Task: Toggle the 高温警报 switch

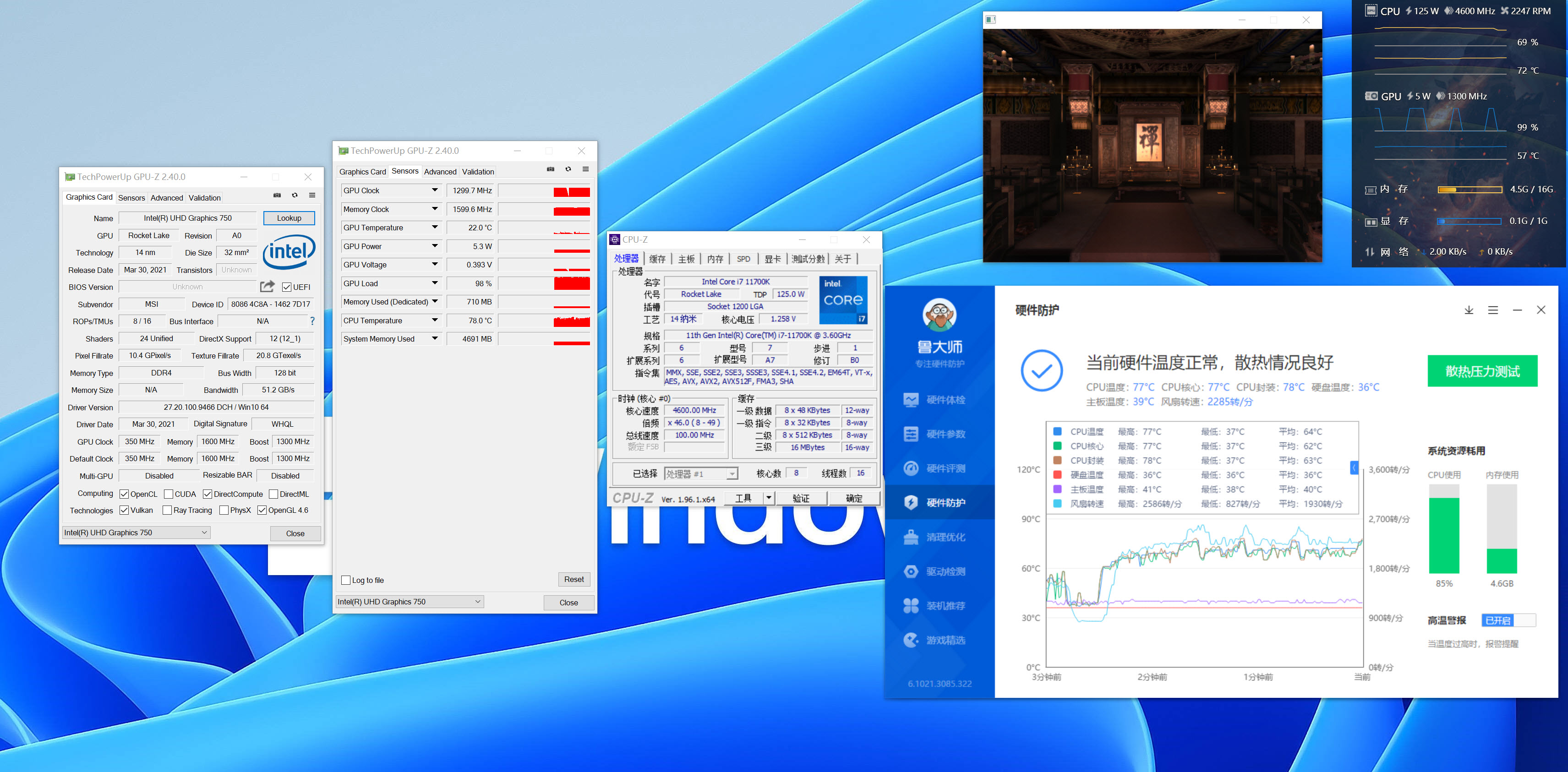Action: (x=1508, y=620)
